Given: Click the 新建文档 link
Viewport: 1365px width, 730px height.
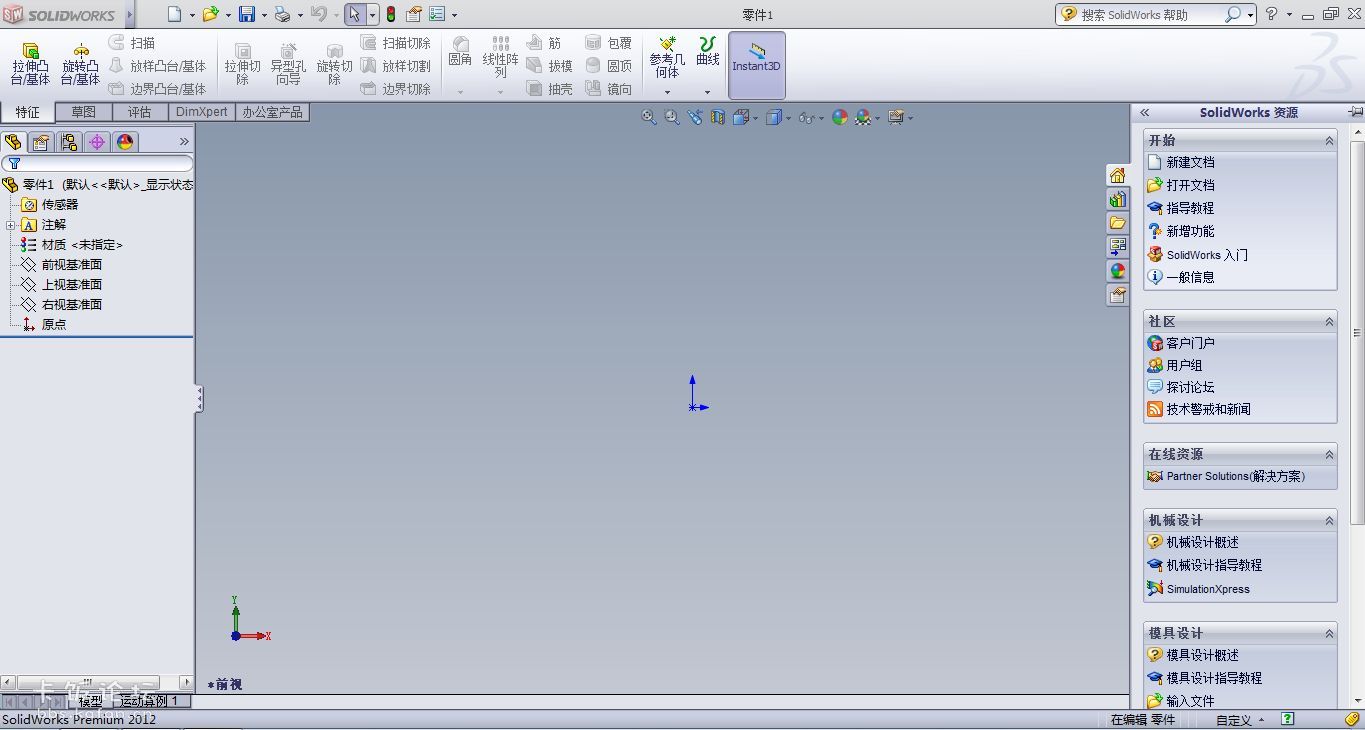Looking at the screenshot, I should point(1190,162).
